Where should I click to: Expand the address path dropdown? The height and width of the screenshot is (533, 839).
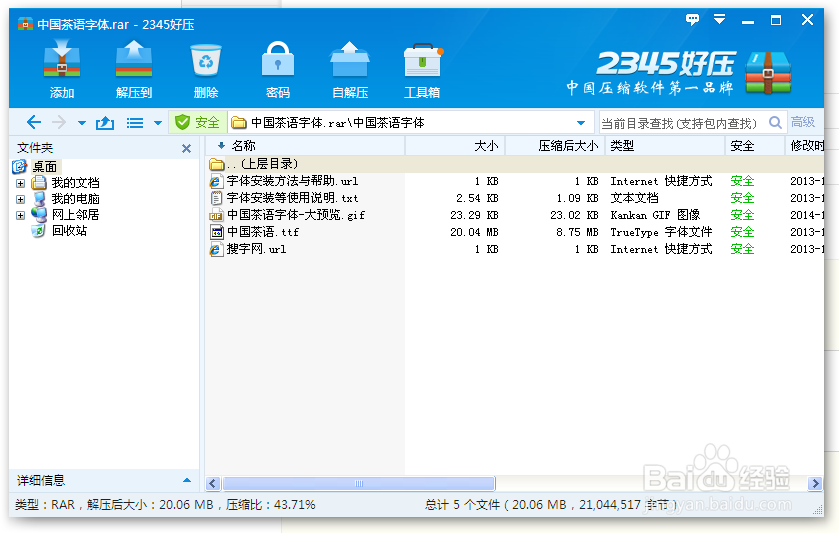[581, 123]
